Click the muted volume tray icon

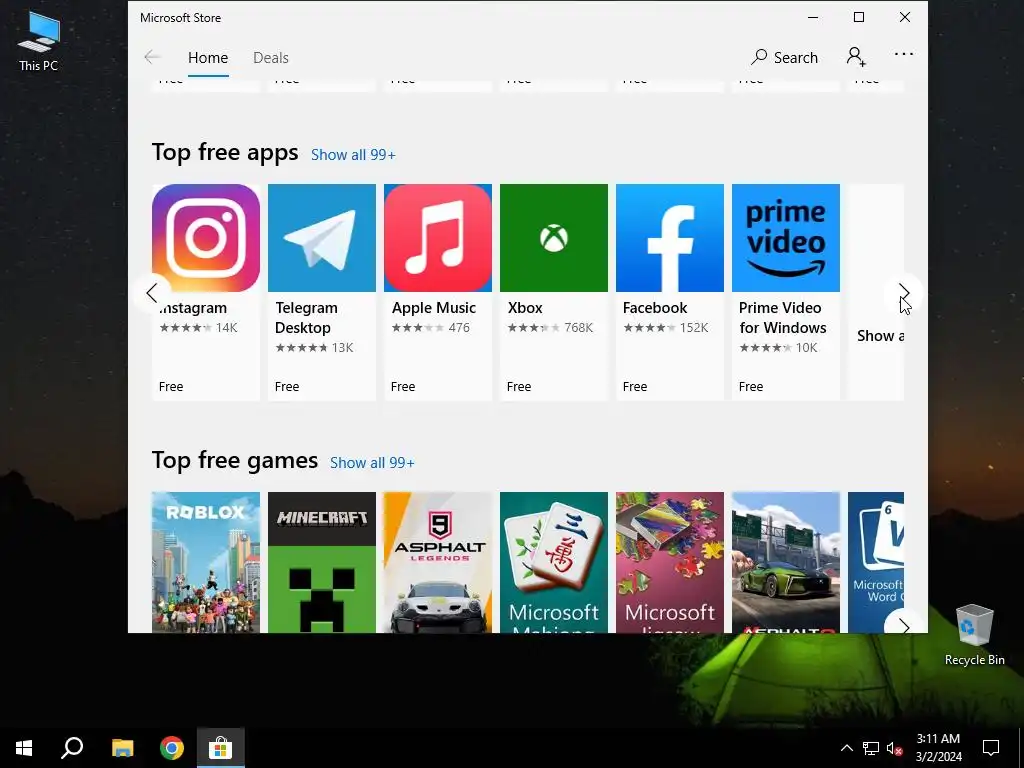click(894, 748)
